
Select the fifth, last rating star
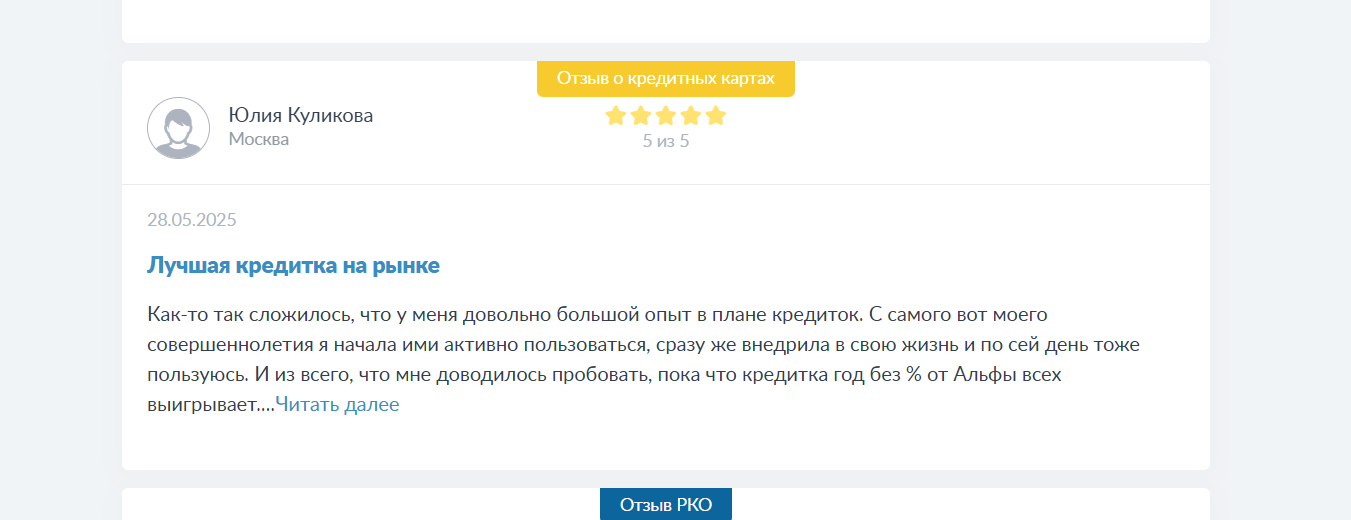tap(716, 116)
